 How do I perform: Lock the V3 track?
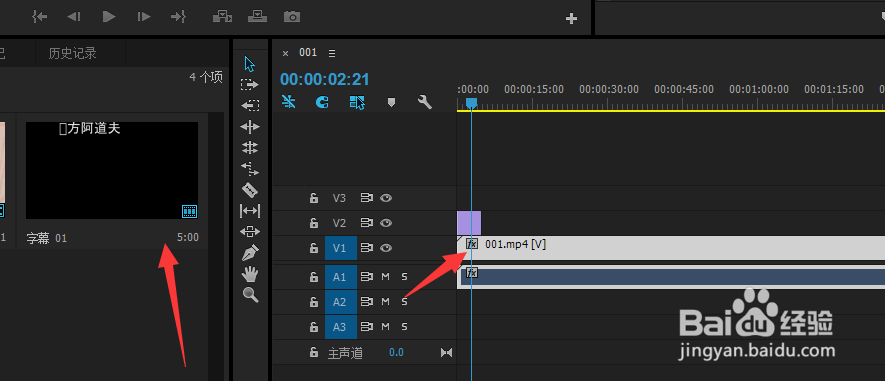click(x=313, y=198)
